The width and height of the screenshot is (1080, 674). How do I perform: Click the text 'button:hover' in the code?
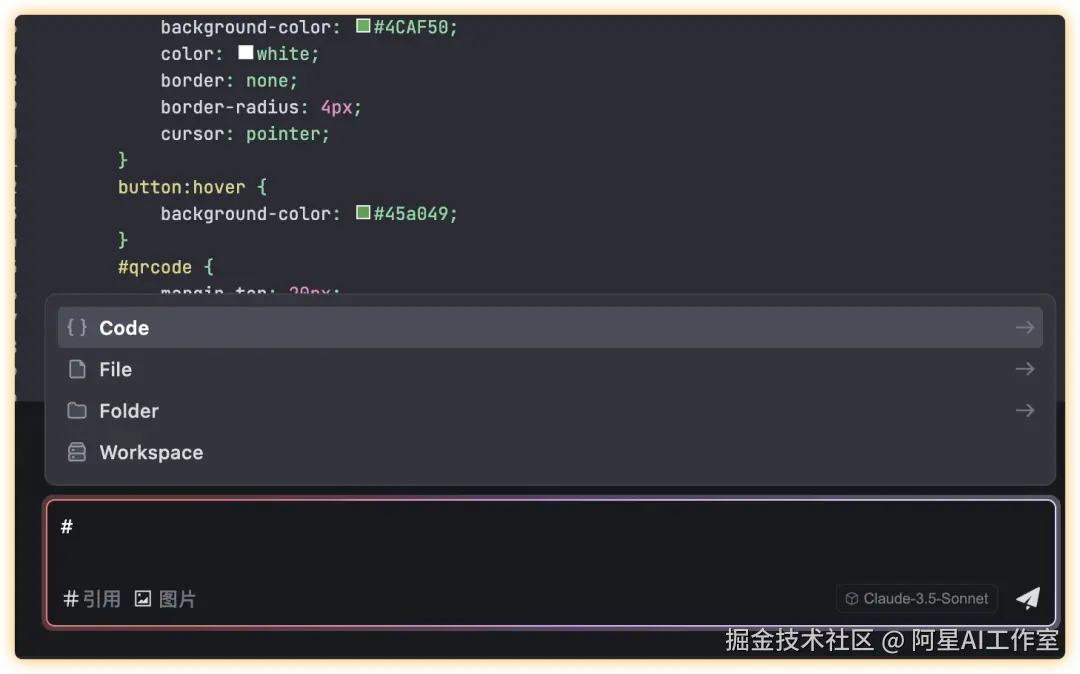pos(182,187)
